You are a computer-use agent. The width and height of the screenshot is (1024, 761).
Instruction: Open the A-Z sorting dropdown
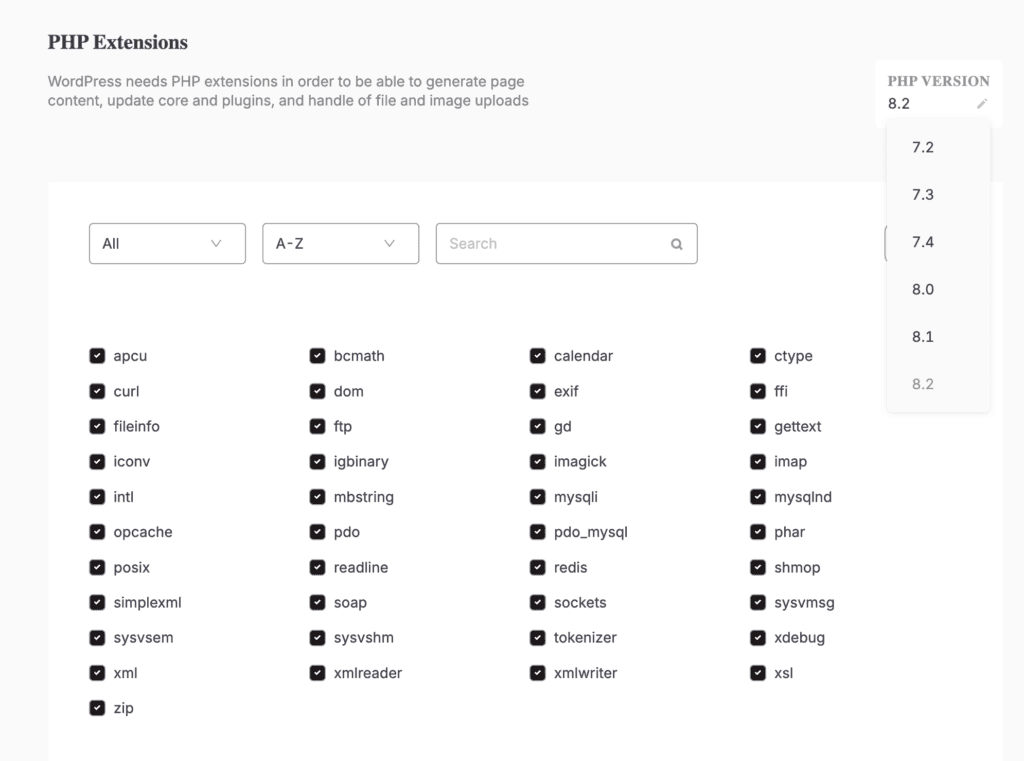tap(340, 243)
